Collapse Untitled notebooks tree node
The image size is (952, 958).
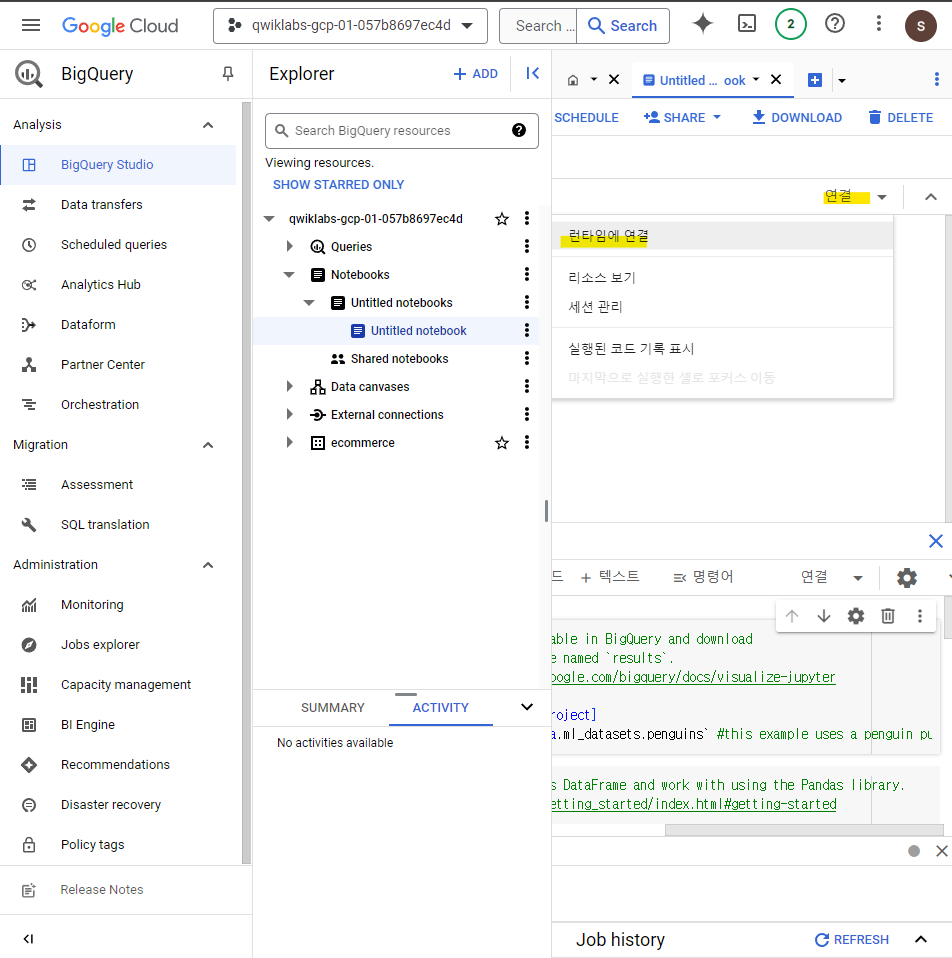[x=309, y=302]
